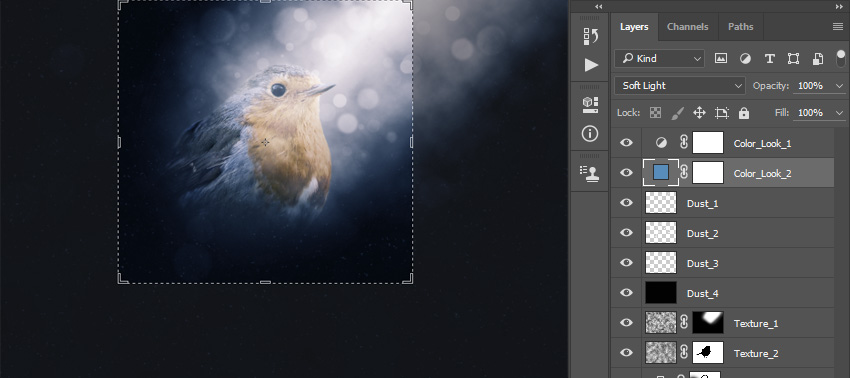850x378 pixels.
Task: Hide the Dust_2 layer
Action: pyautogui.click(x=626, y=233)
